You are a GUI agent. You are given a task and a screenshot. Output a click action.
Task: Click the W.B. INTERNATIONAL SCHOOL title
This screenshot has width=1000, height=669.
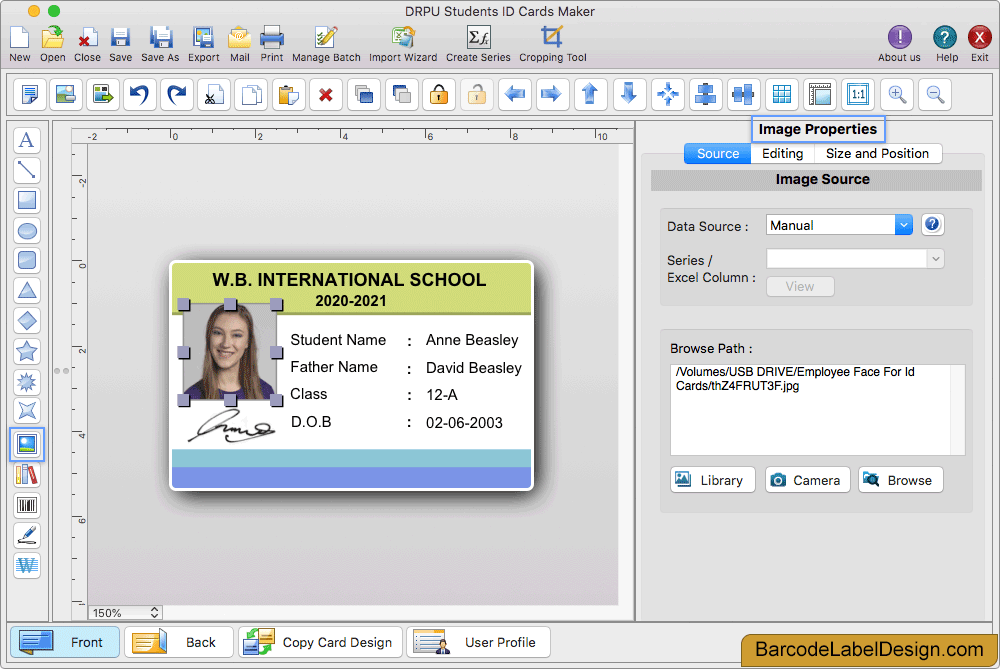click(349, 279)
